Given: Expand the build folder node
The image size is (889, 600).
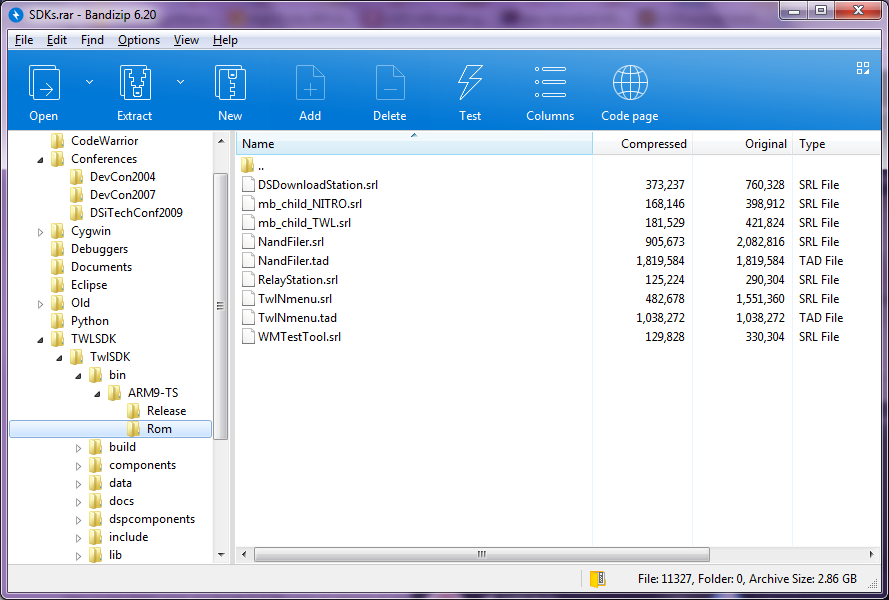Looking at the screenshot, I should (x=78, y=448).
